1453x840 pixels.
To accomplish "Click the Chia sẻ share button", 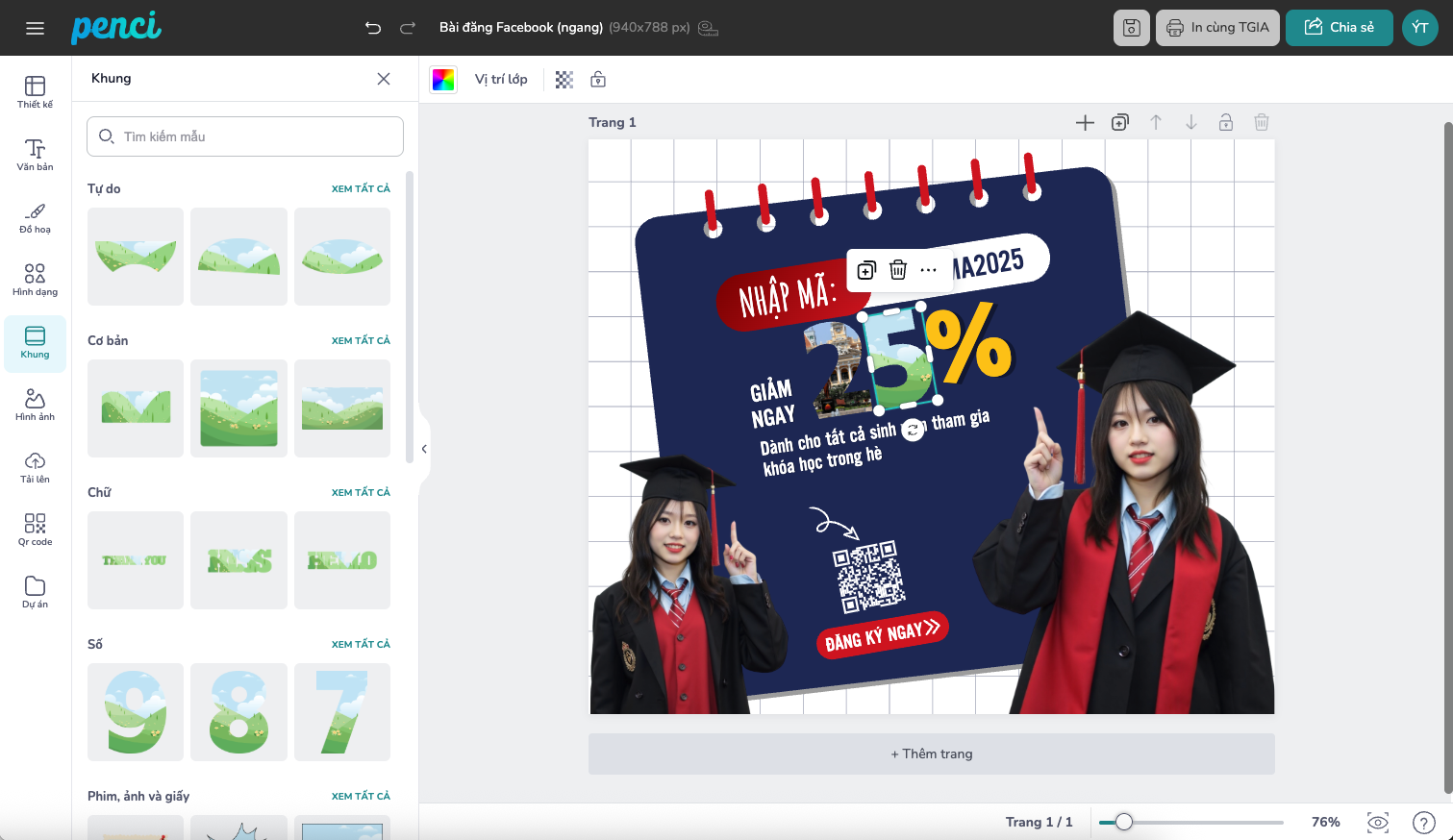I will (1339, 28).
